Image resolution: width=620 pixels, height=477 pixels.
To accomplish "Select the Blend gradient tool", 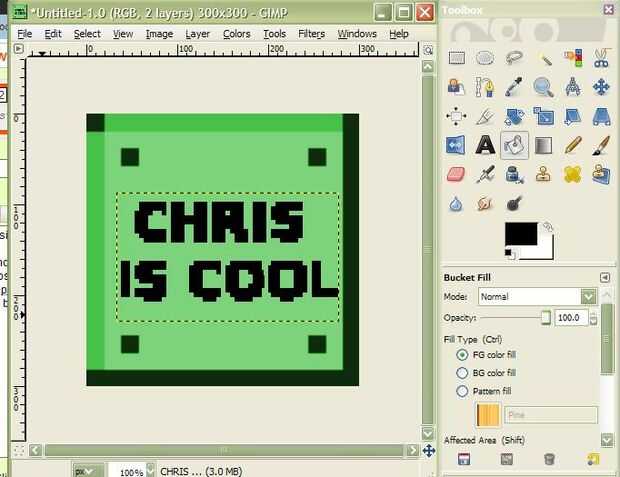I will pos(544,146).
